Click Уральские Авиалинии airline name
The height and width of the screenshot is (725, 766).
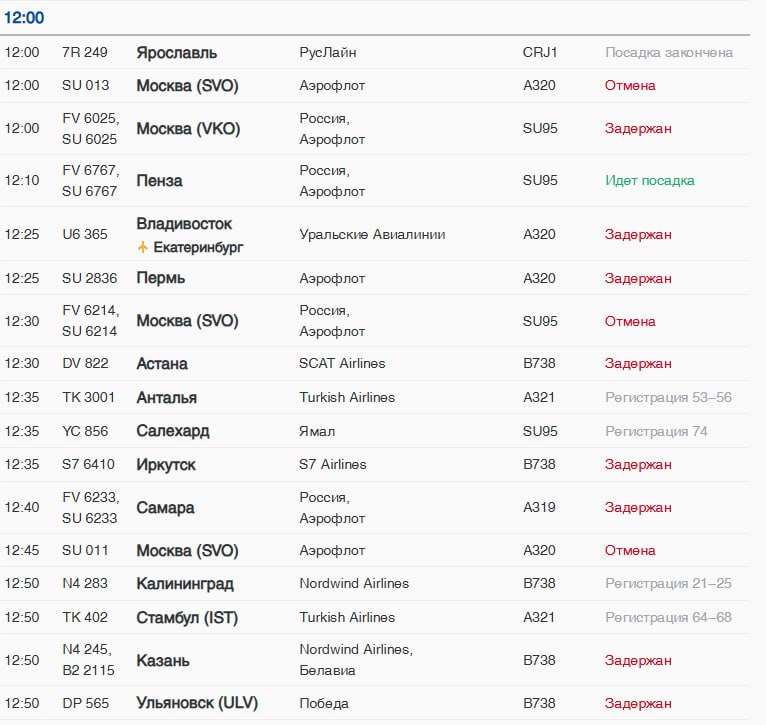click(x=372, y=235)
